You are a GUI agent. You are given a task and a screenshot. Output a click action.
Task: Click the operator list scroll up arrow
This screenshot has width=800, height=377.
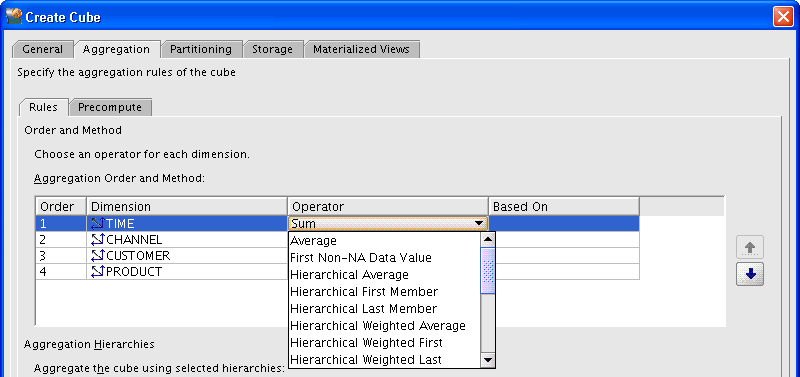coord(488,239)
